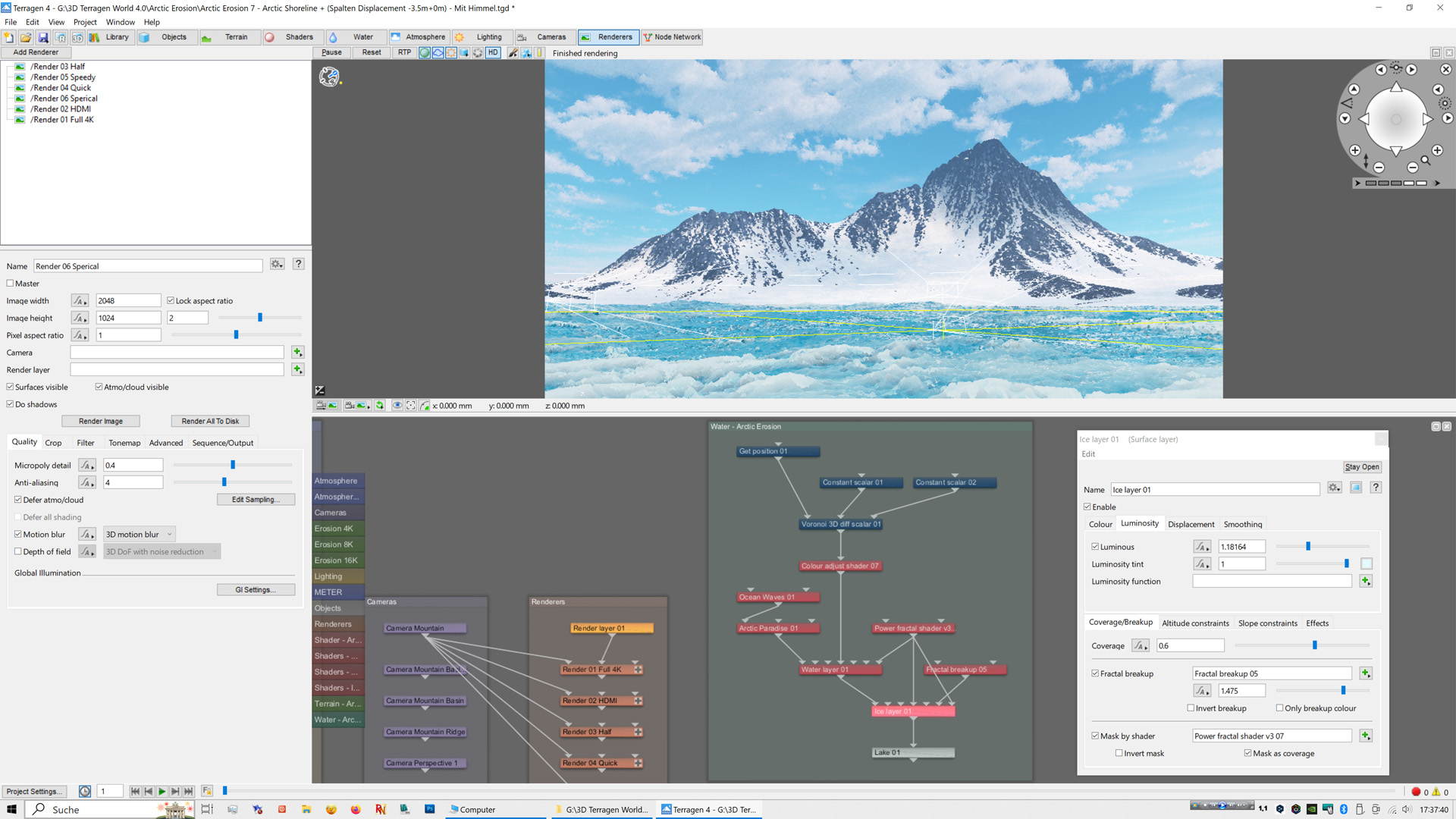
Task: Select the Sequence/Output render tab
Action: coord(221,442)
